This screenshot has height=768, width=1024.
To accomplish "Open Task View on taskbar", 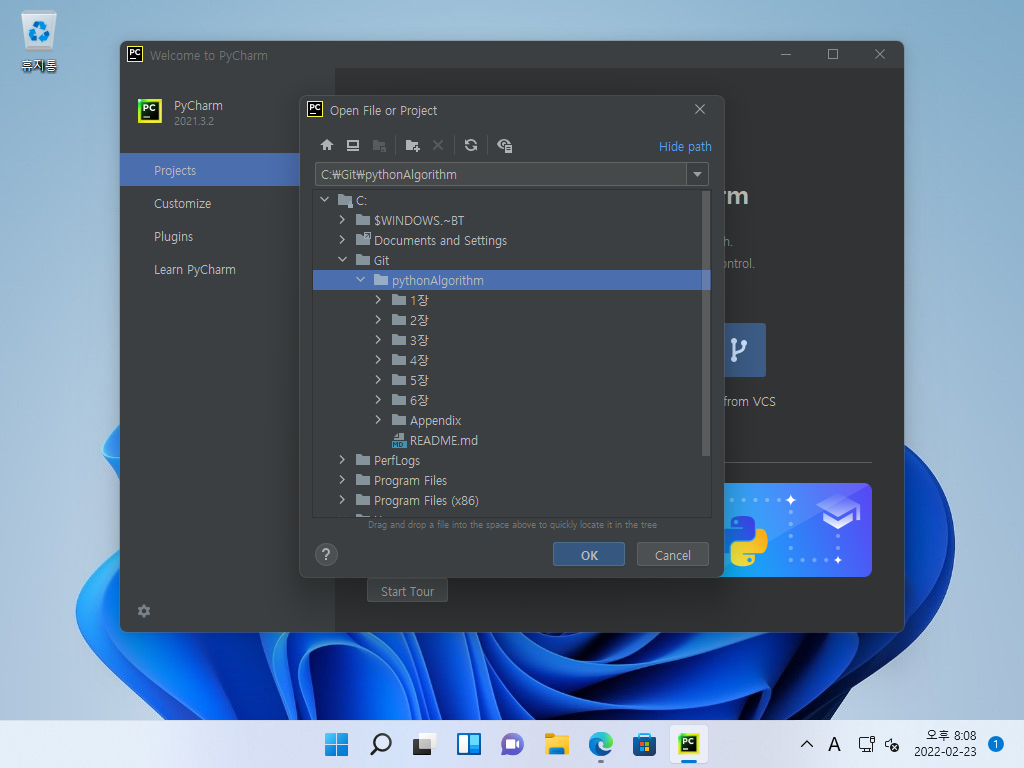I will (424, 744).
